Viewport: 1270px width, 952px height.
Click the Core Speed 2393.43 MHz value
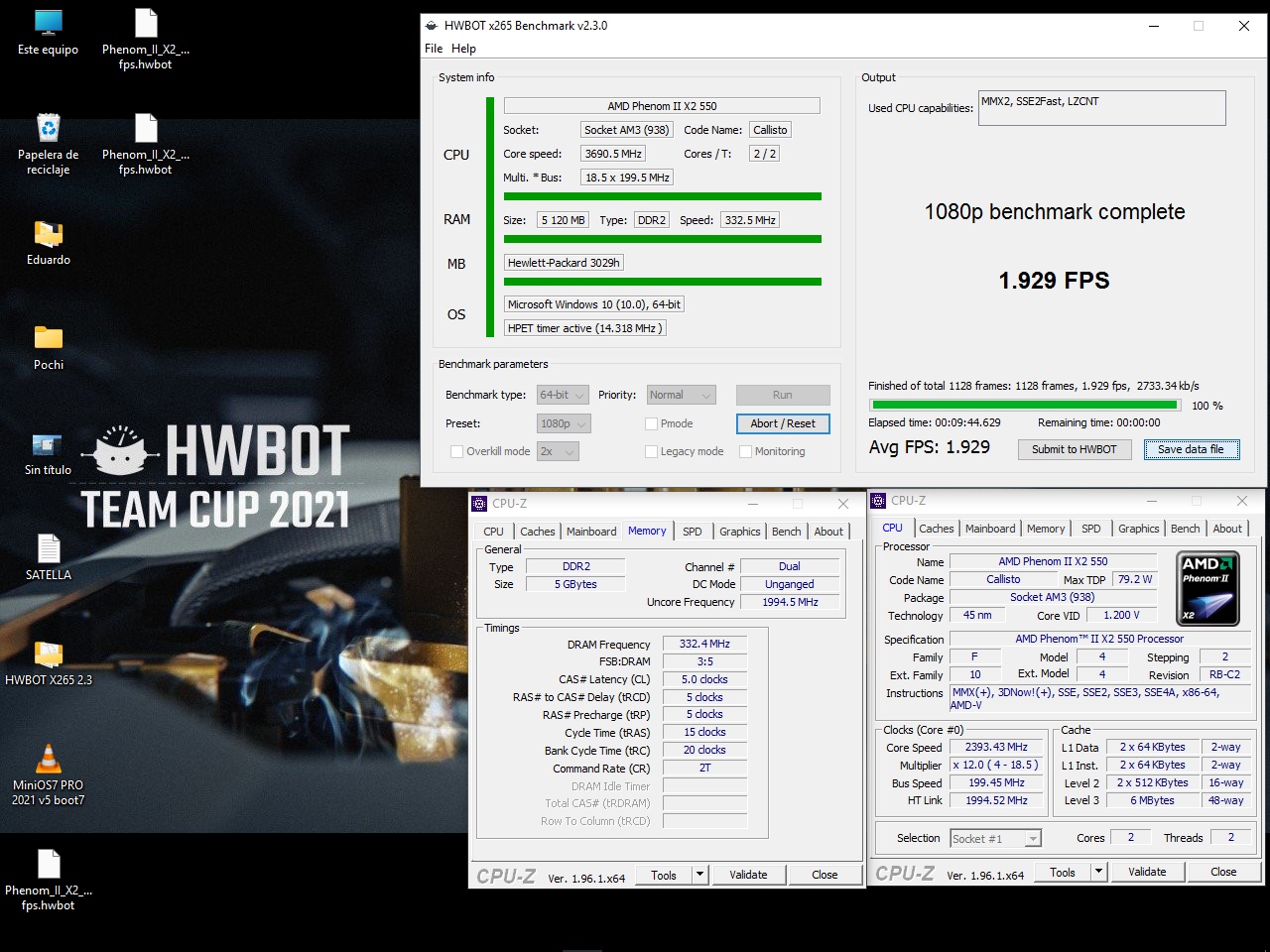[996, 747]
